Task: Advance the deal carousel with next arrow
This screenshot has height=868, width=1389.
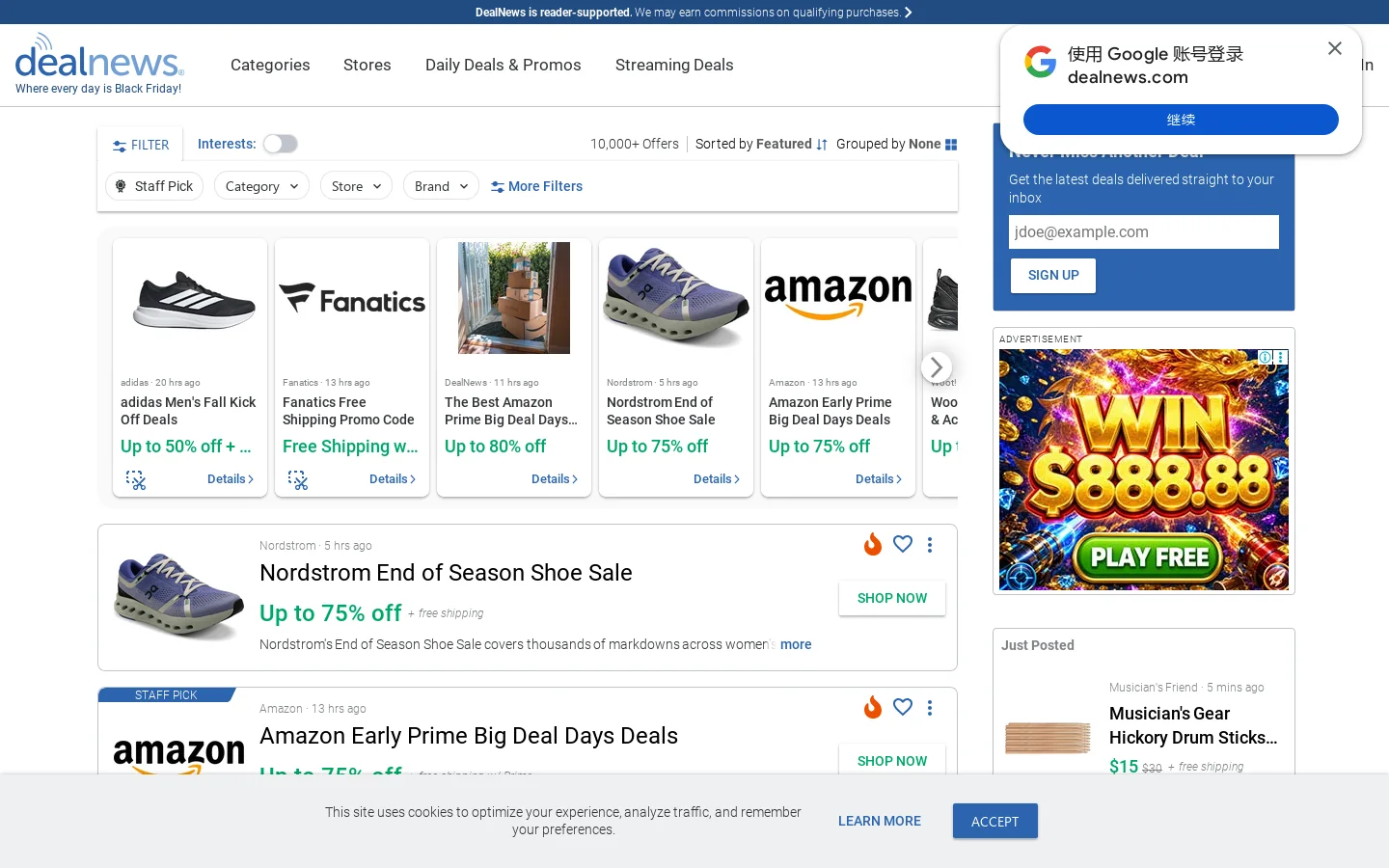Action: coord(936,367)
